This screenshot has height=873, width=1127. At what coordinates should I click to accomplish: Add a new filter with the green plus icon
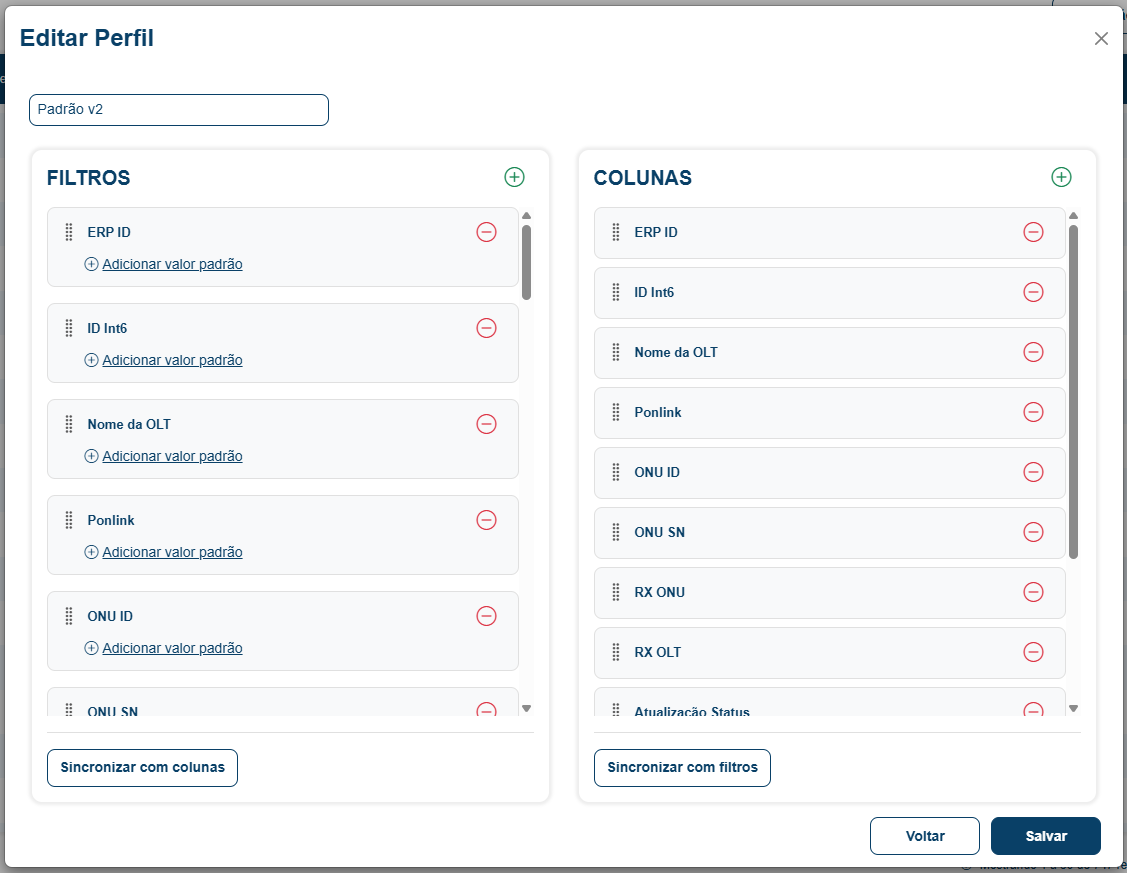coord(514,177)
